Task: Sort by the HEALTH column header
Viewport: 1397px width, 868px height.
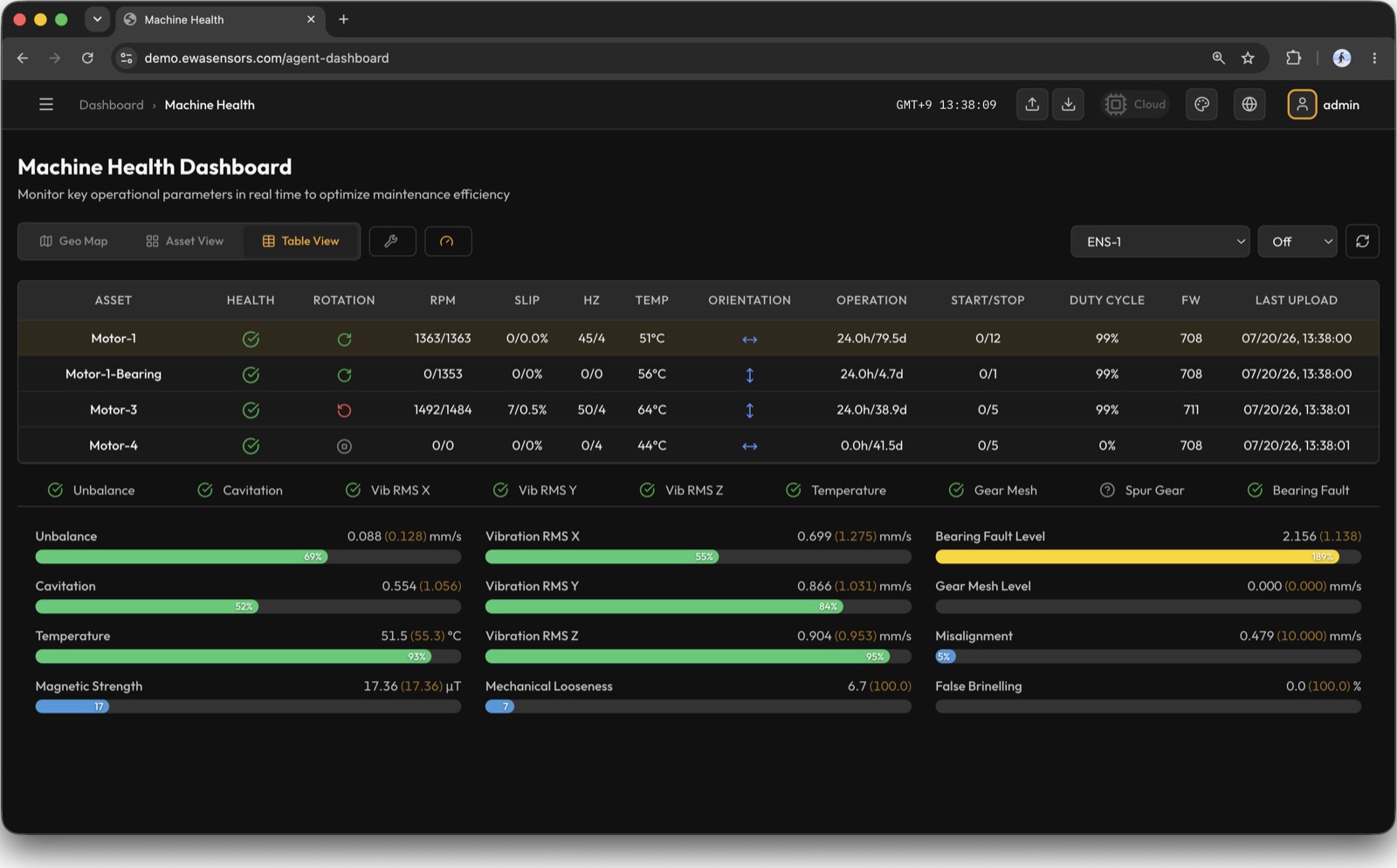Action: click(x=251, y=300)
